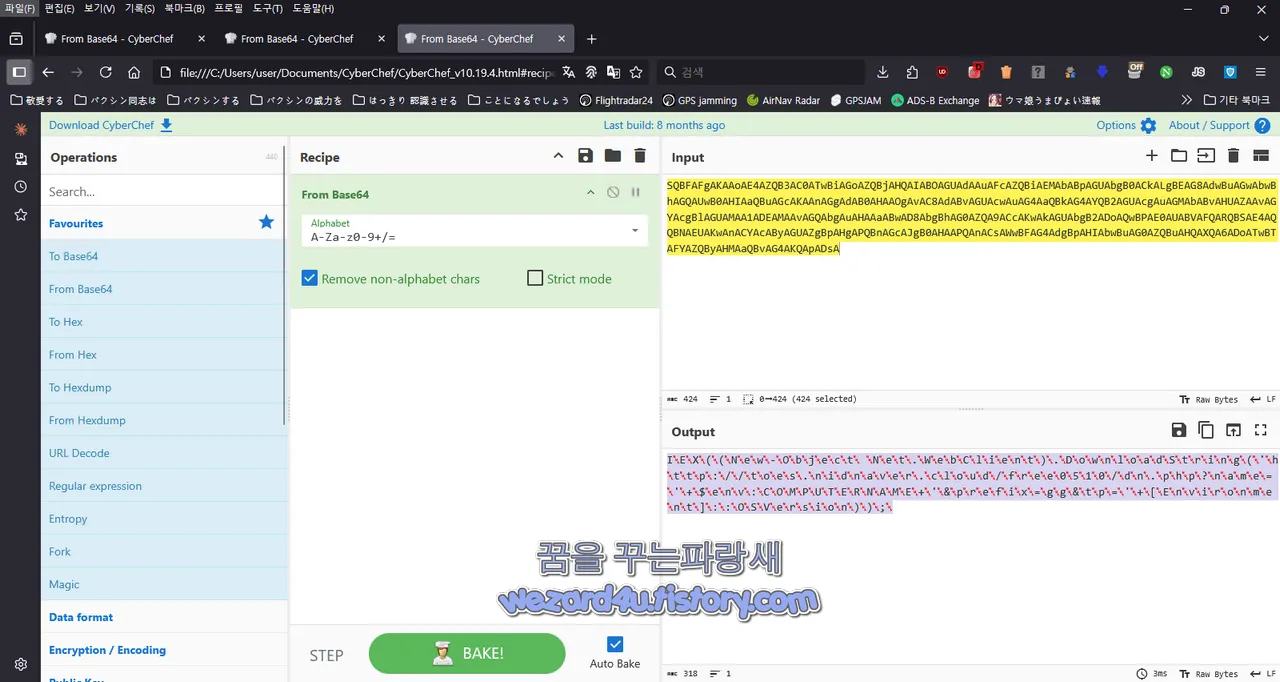Viewport: 1280px width, 682px height.
Task: Open 보기(V) menu
Action: [99, 8]
